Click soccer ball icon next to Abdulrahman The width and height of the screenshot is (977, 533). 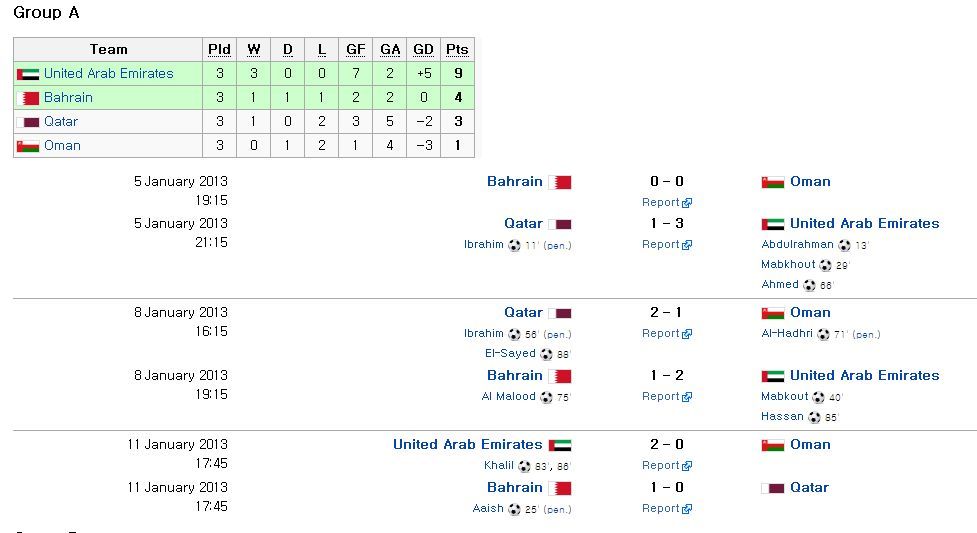(x=844, y=245)
